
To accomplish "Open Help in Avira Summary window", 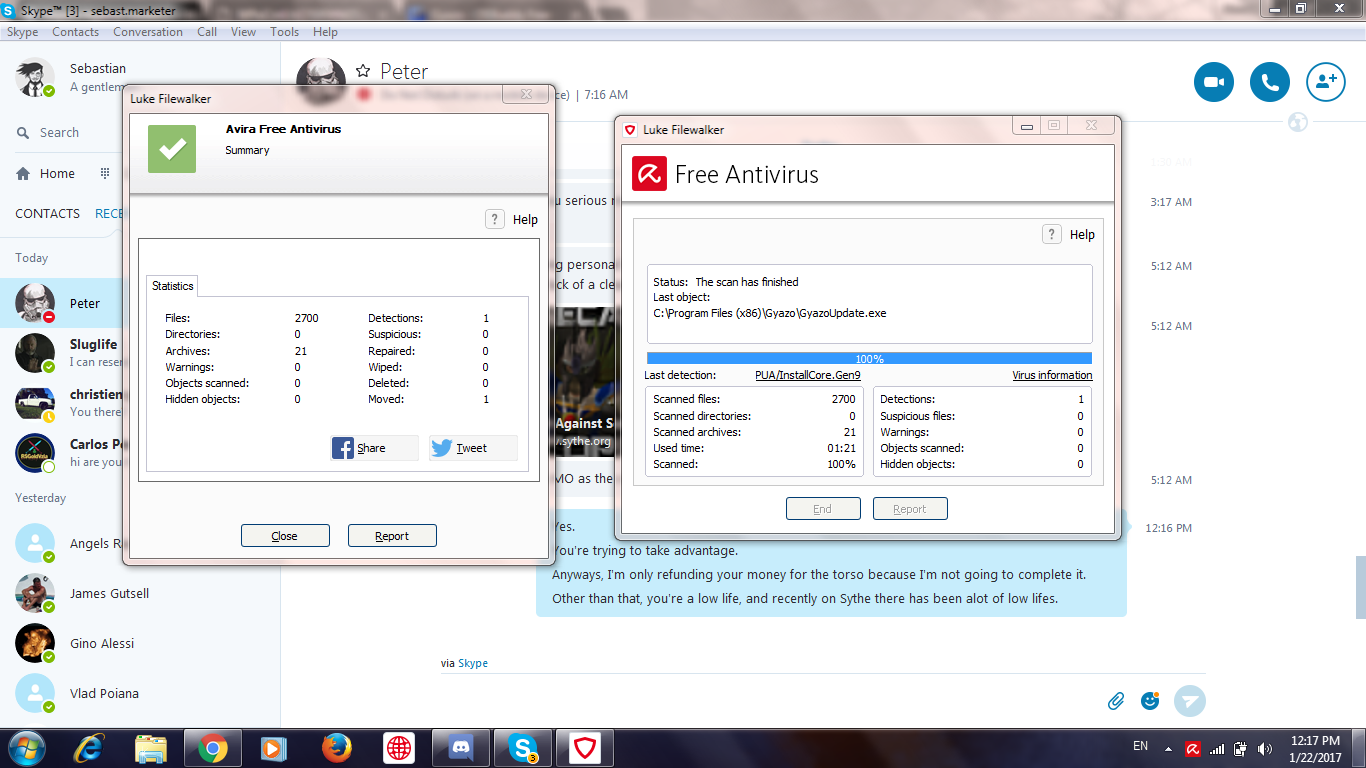I will coord(512,220).
